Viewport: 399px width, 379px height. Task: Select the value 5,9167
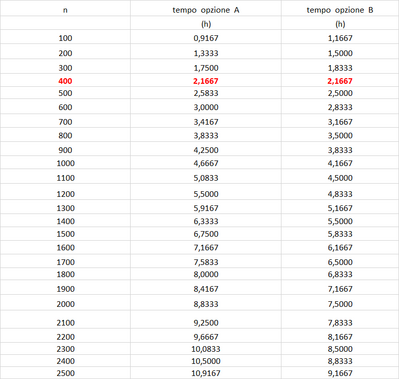(x=206, y=208)
